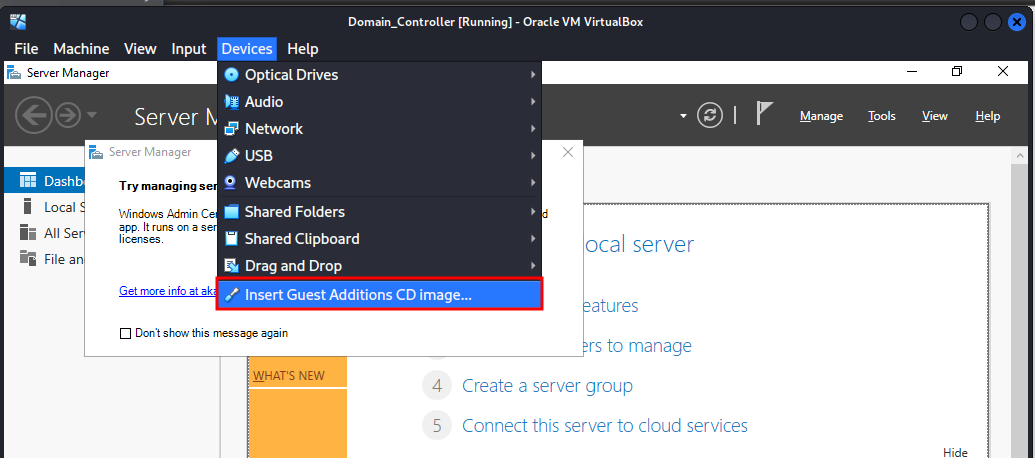Click the Shared Clipboard icon

231,239
